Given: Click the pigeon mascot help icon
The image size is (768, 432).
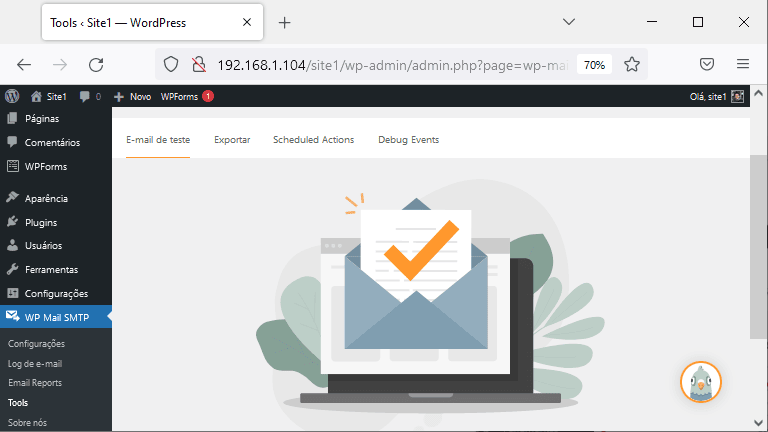Looking at the screenshot, I should point(700,382).
